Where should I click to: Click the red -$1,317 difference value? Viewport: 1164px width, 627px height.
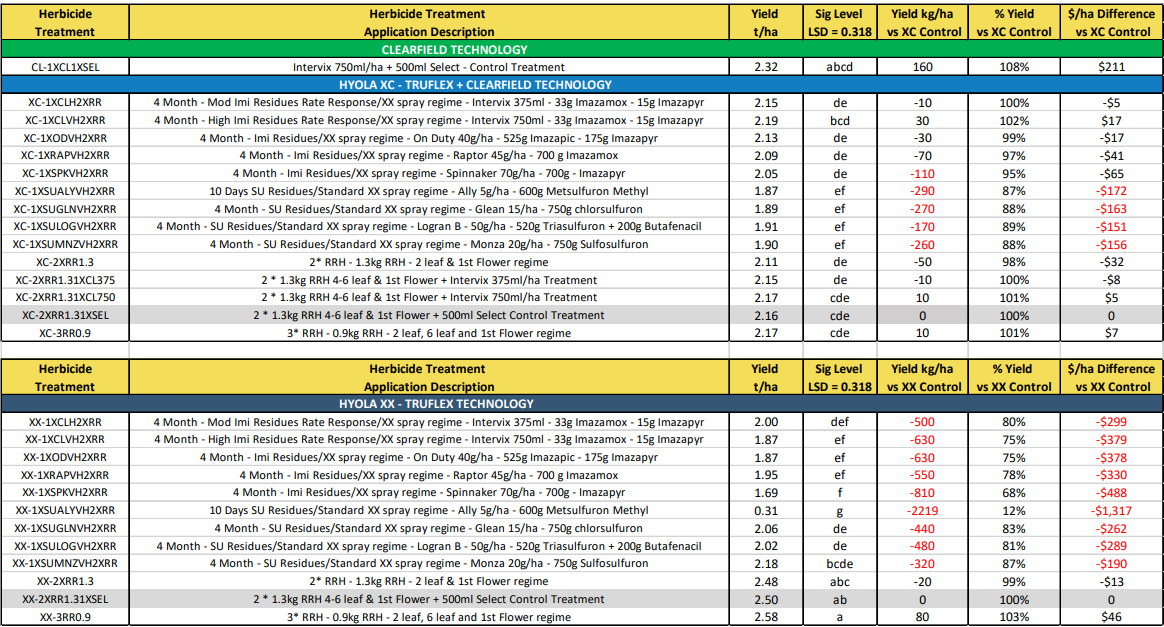1111,511
